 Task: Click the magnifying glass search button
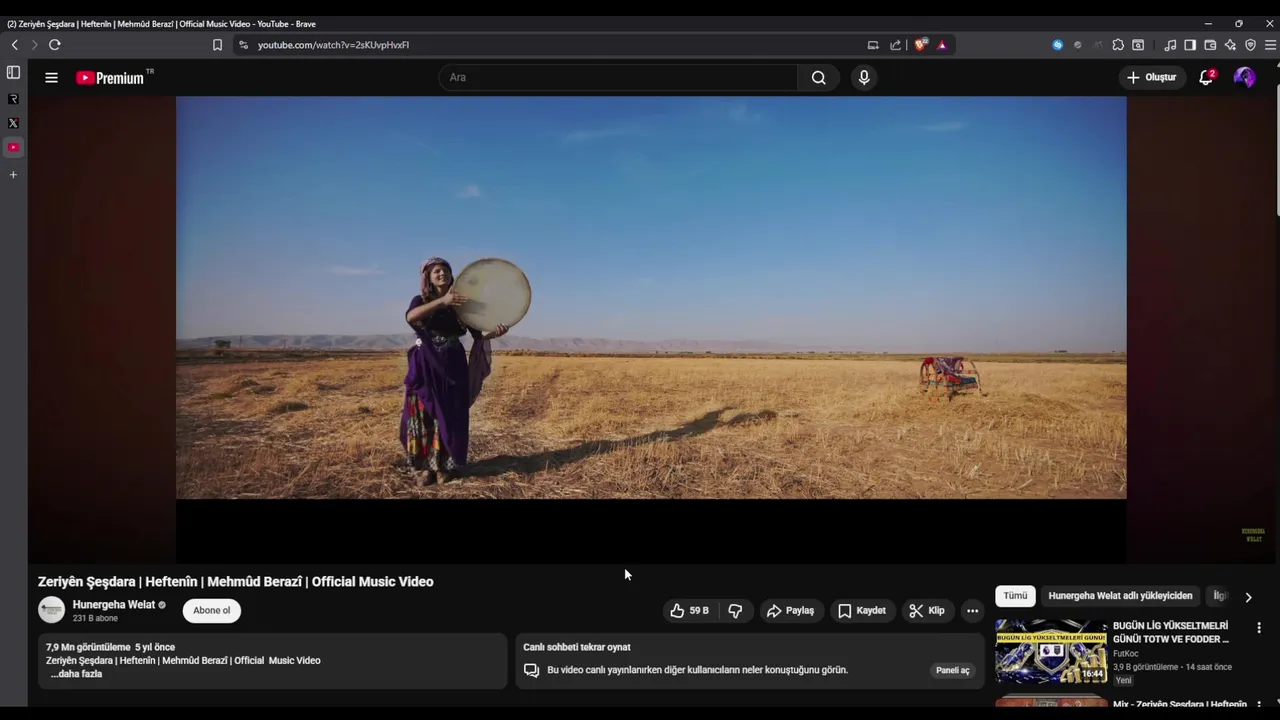click(x=819, y=77)
